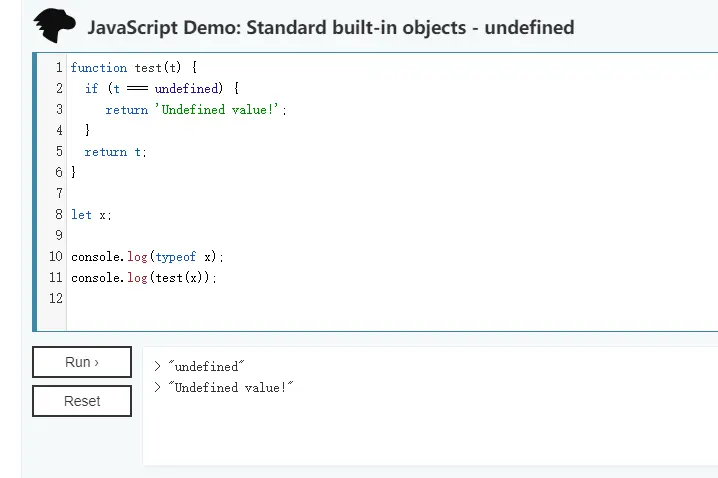Click the 'let x;' statement
This screenshot has width=718, height=478.
[x=91, y=215]
